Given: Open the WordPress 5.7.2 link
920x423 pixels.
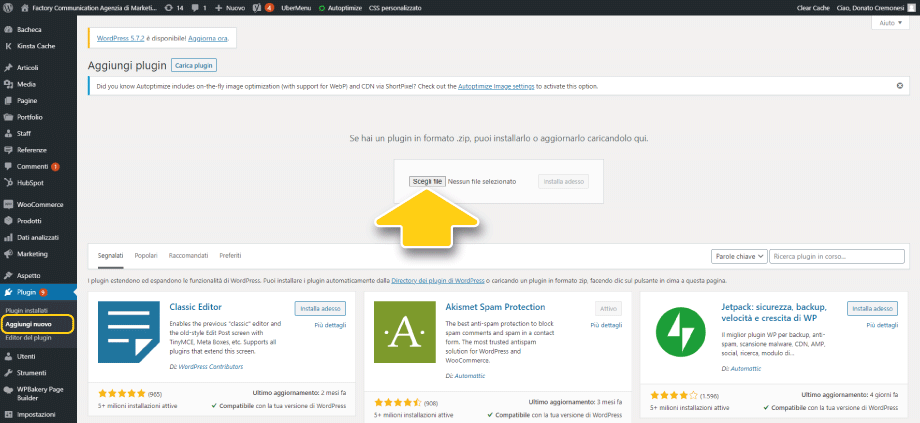Looking at the screenshot, I should [x=120, y=38].
